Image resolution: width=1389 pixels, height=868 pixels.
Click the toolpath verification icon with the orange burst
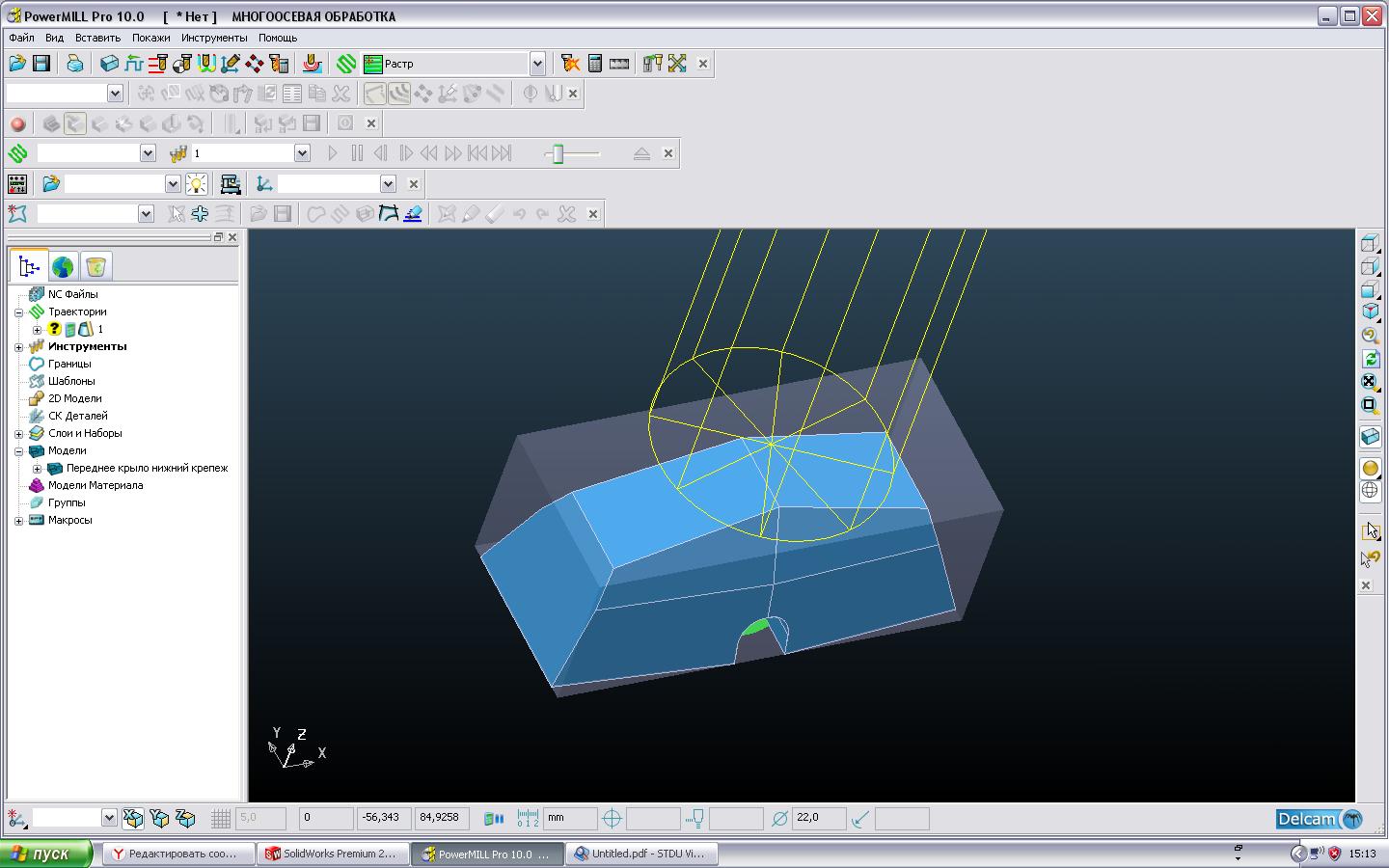(571, 64)
